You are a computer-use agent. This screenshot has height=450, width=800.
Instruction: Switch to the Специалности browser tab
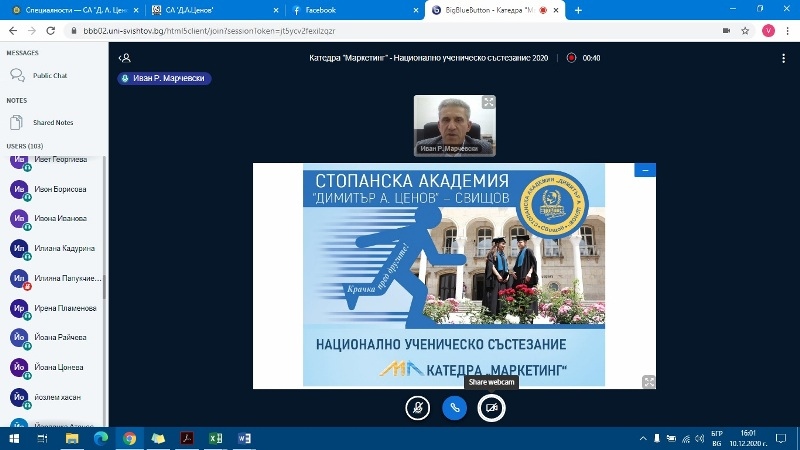[74, 10]
